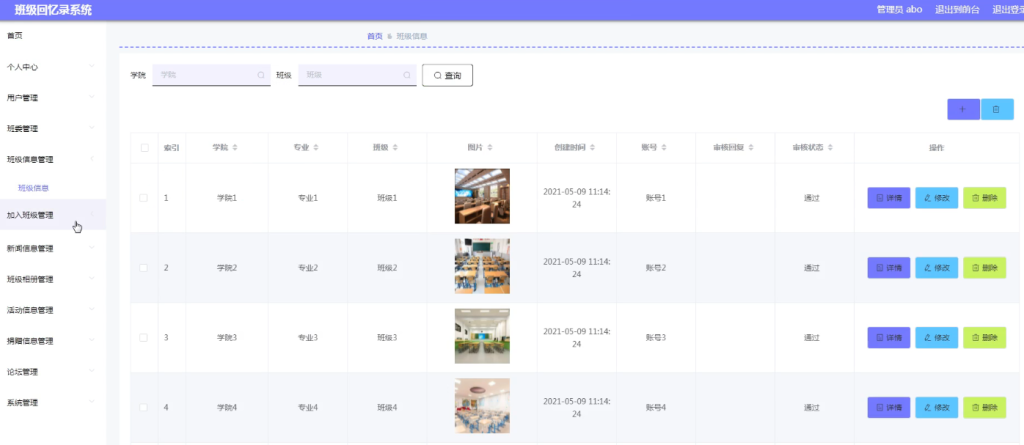This screenshot has height=445, width=1024.
Task: Click 通过 status in 学院4 row
Action: coord(812,408)
